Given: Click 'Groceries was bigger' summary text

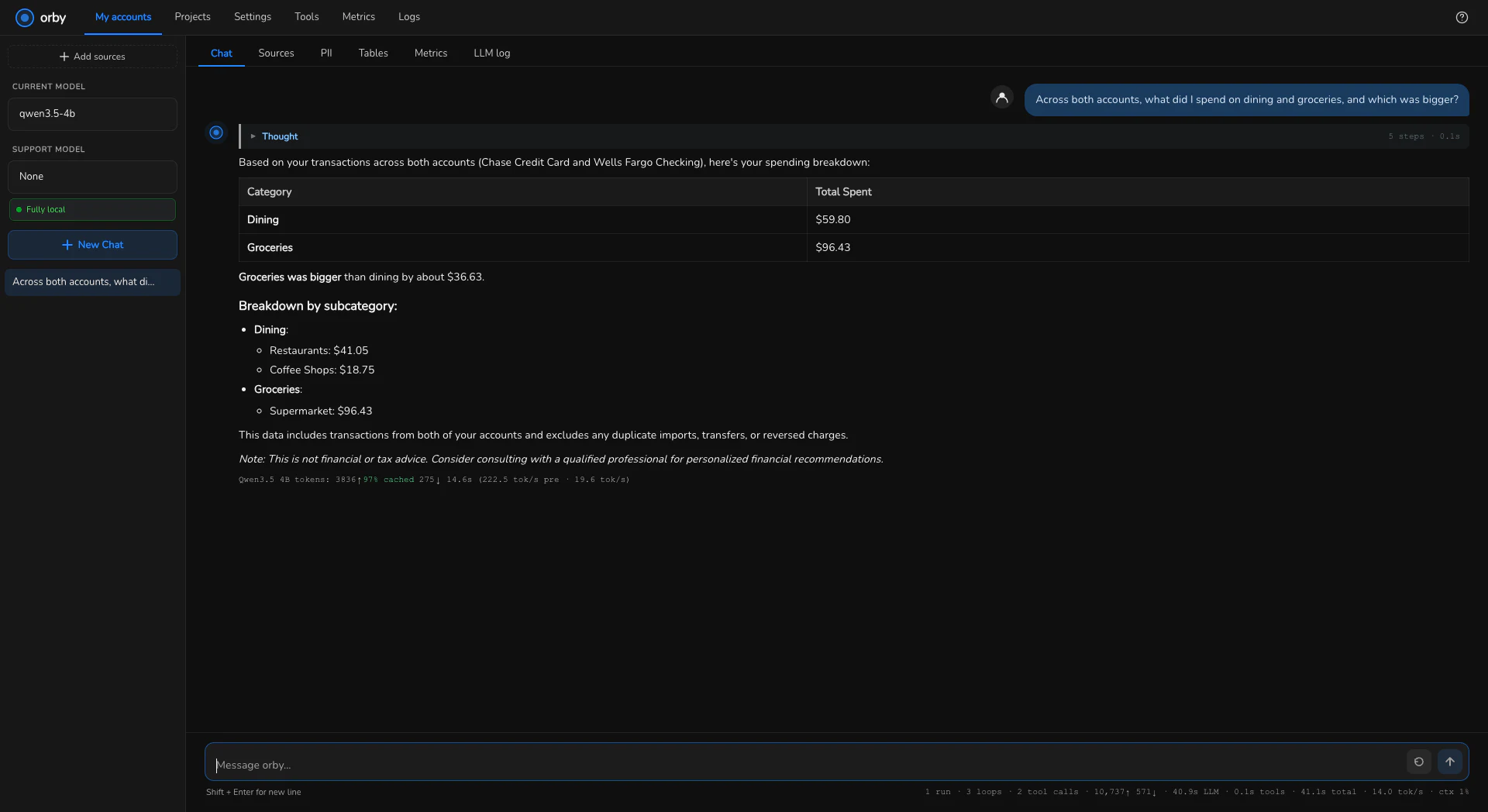Looking at the screenshot, I should [x=290, y=277].
